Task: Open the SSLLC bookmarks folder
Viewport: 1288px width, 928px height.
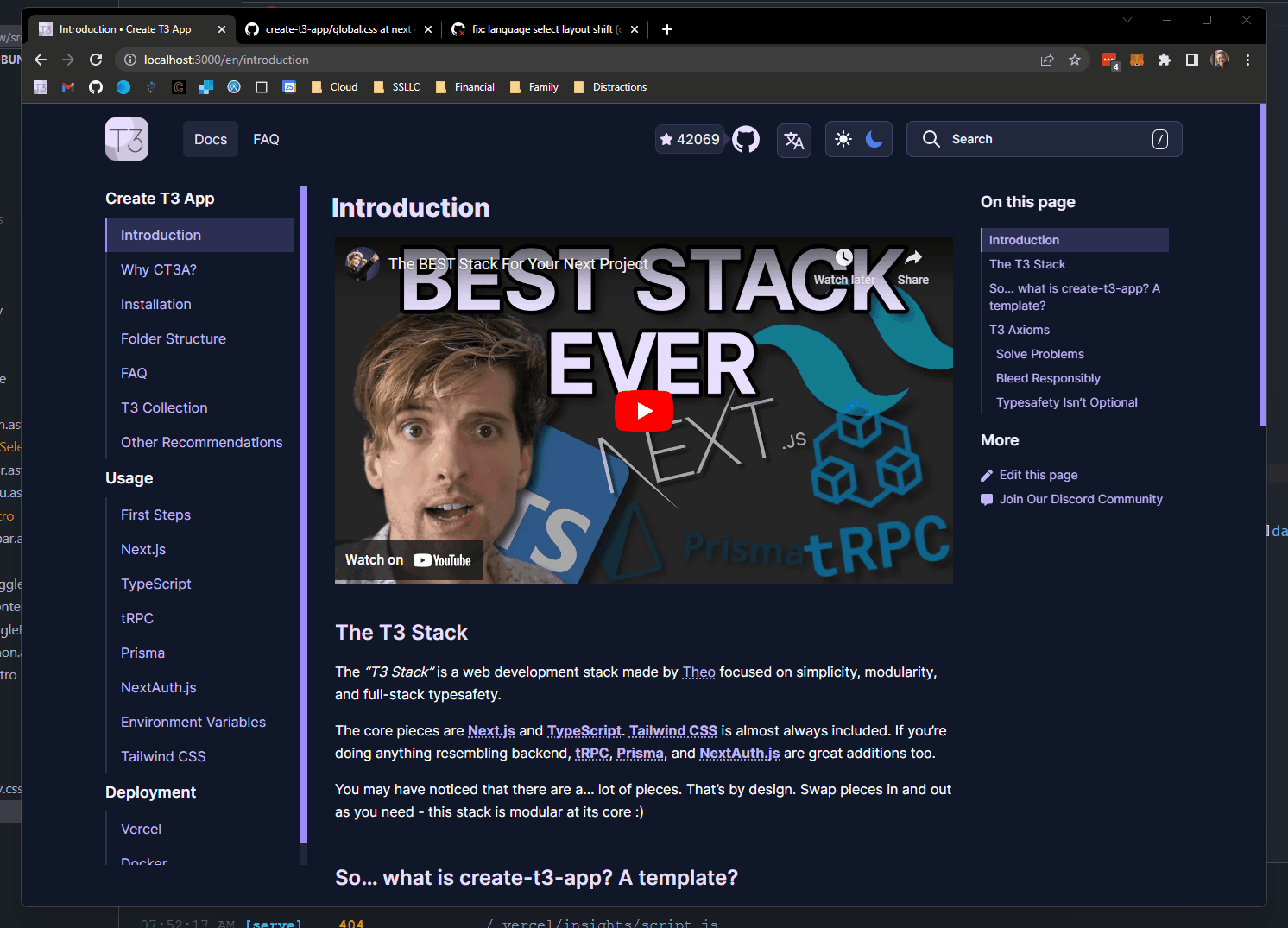Action: click(396, 87)
